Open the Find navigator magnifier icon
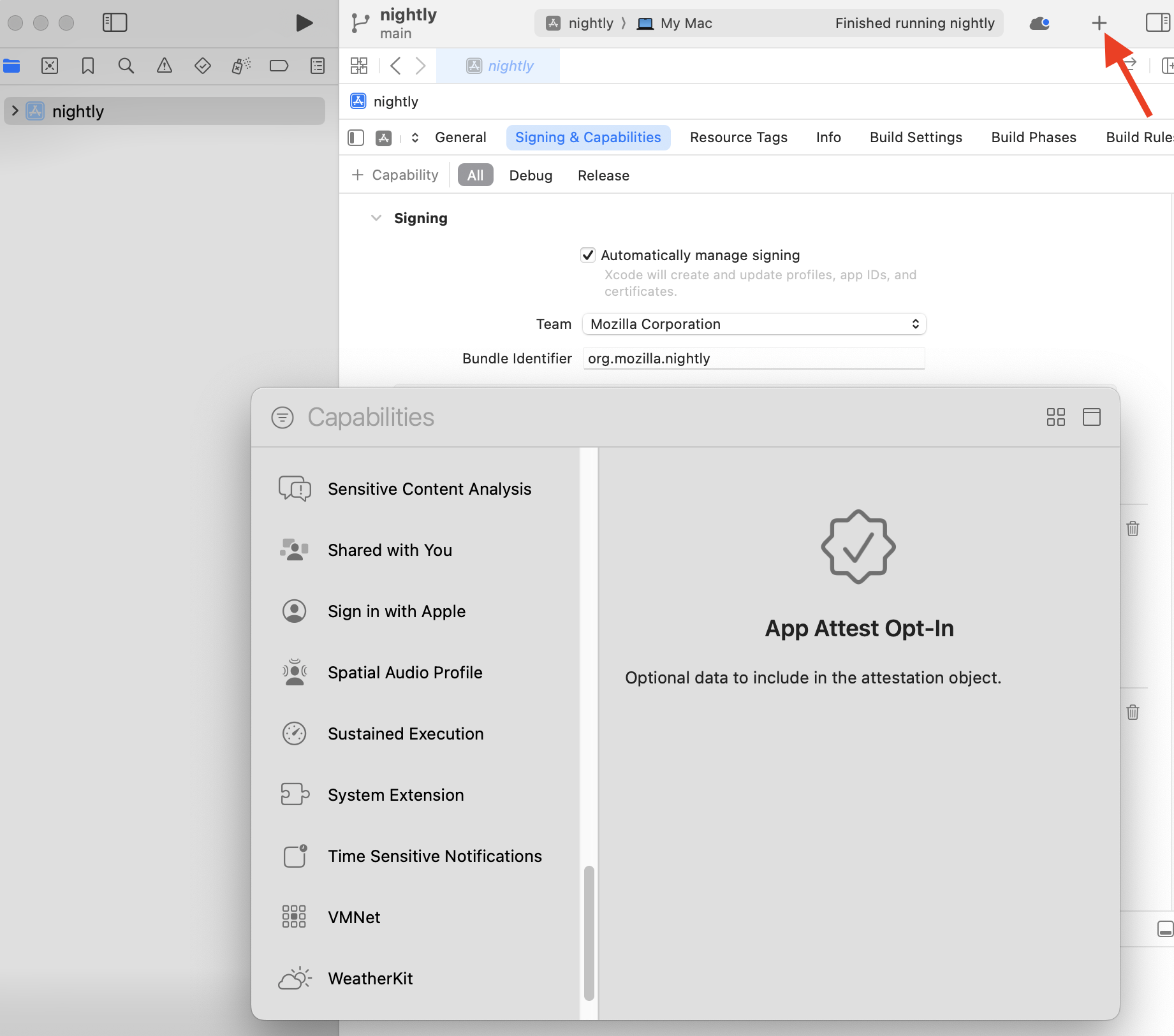Viewport: 1174px width, 1036px height. tap(126, 66)
